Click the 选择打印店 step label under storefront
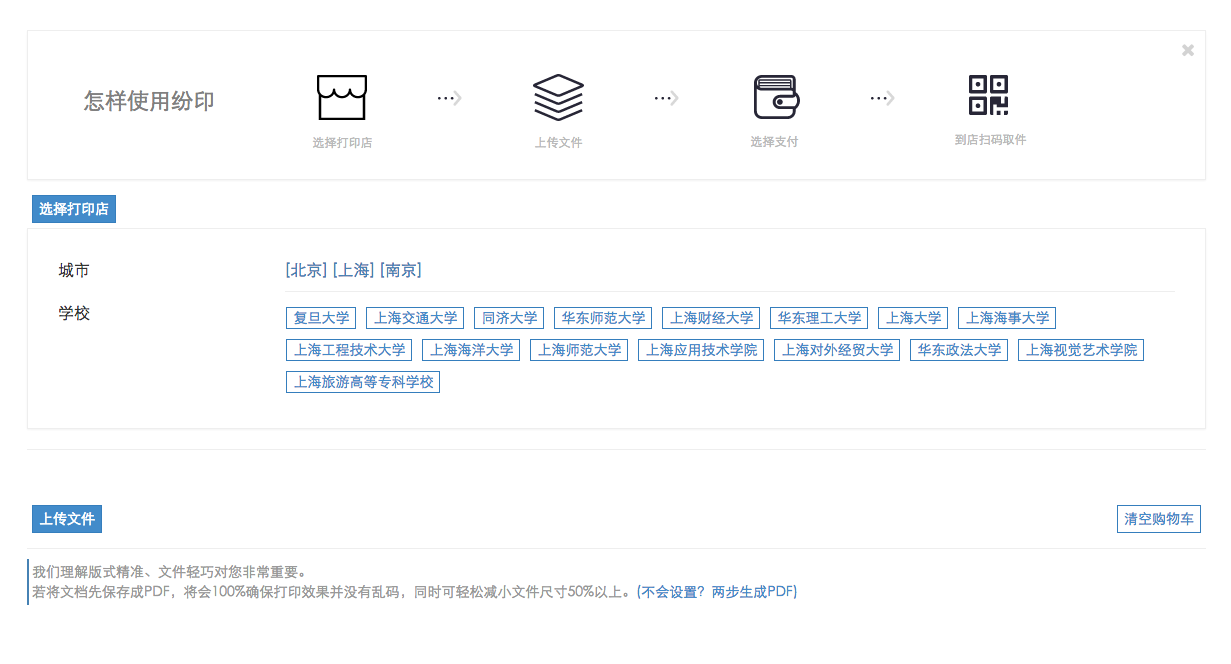The image size is (1231, 664). (342, 143)
